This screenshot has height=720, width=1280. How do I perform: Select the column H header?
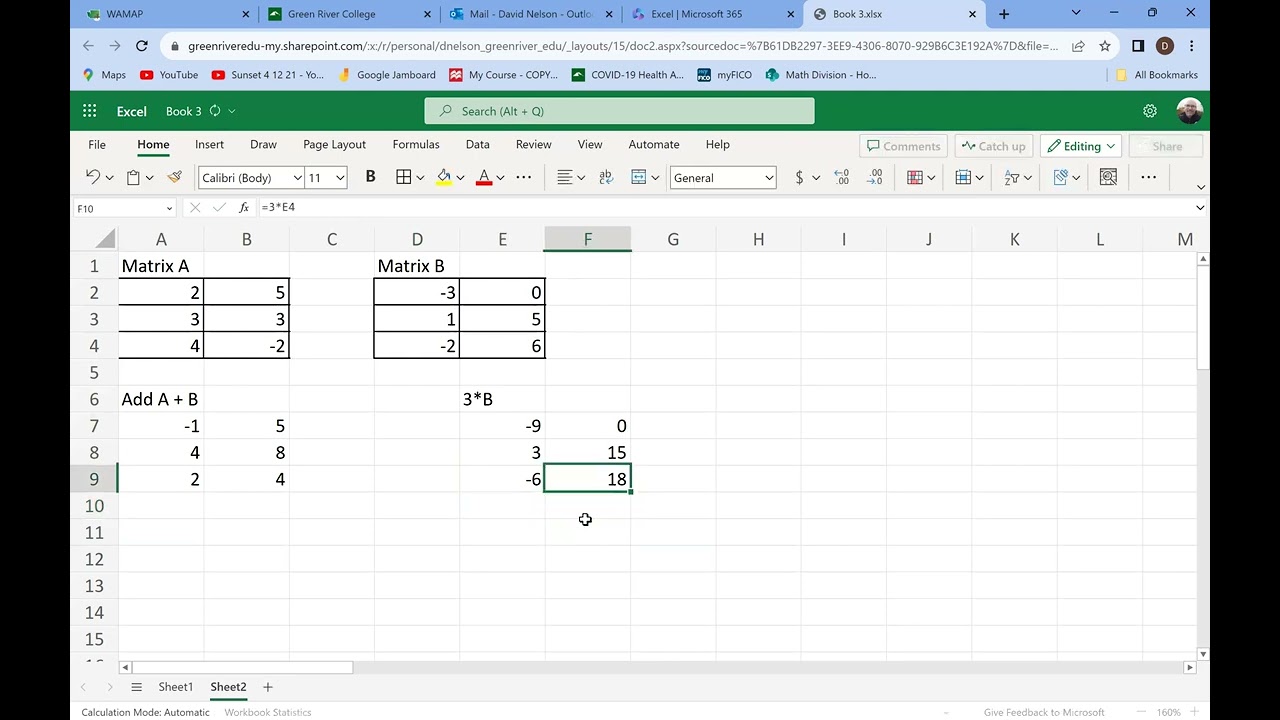click(x=758, y=239)
